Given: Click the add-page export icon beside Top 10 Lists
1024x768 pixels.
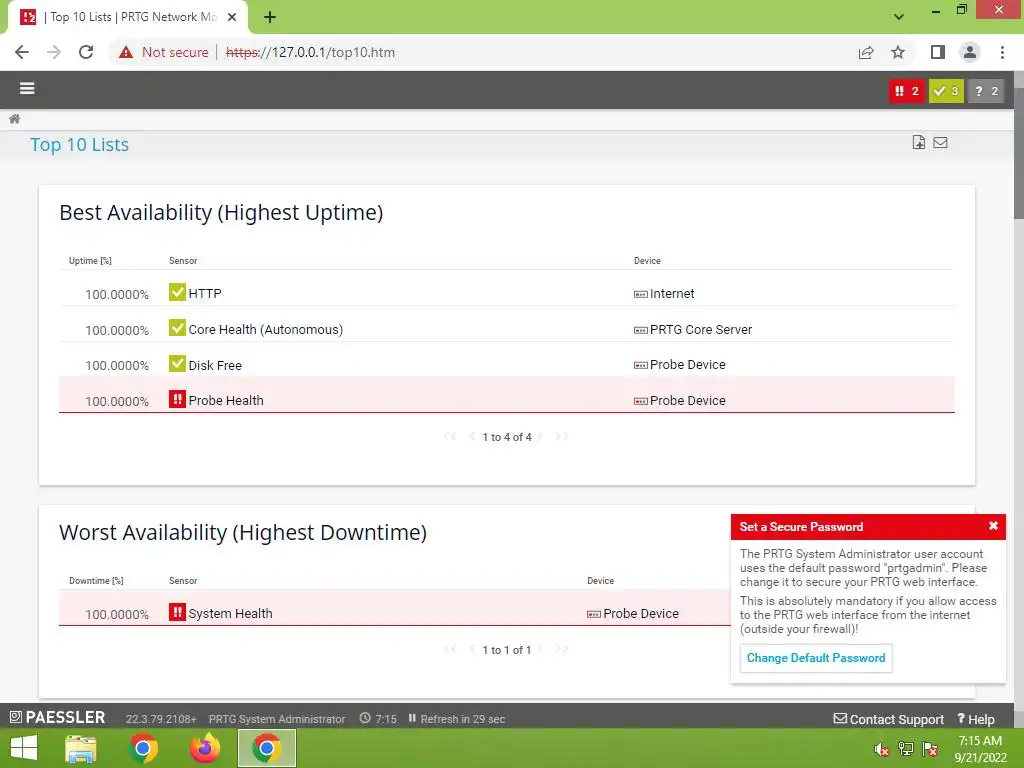Looking at the screenshot, I should click(919, 142).
